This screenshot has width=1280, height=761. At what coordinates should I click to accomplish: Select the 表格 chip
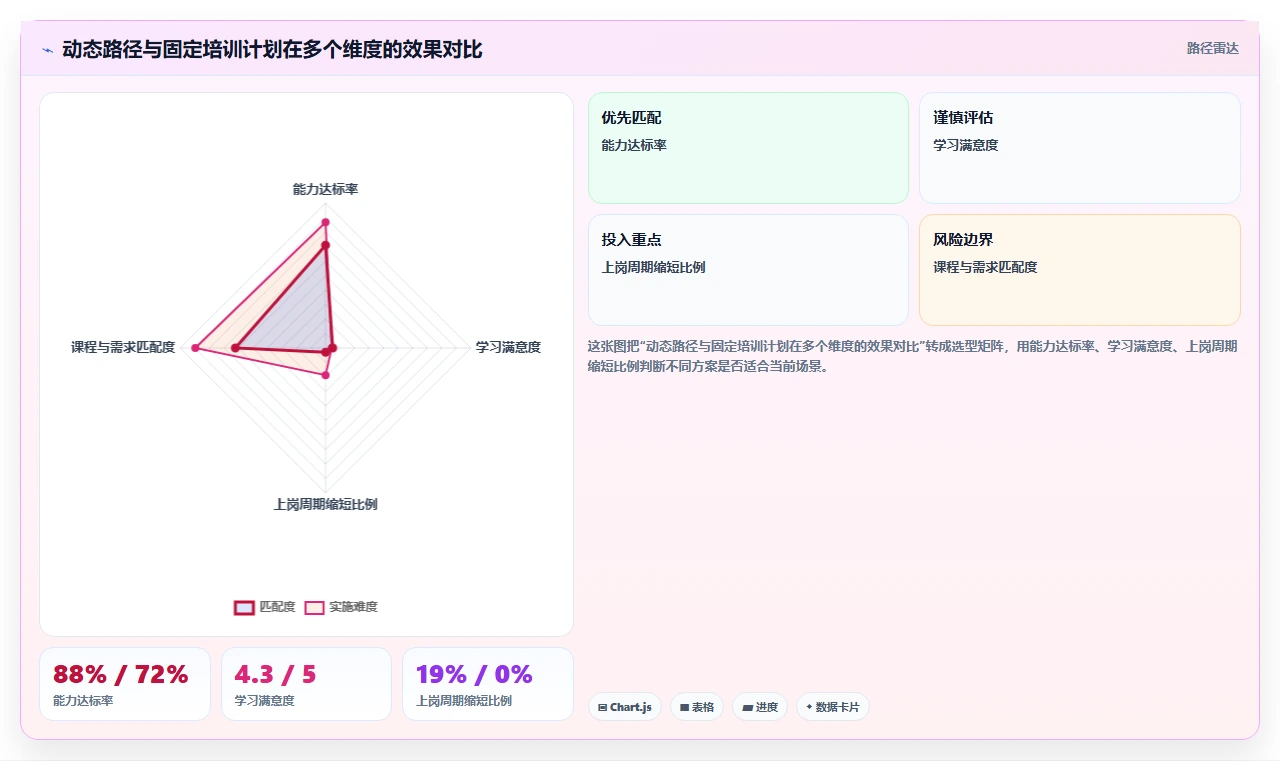[x=697, y=707]
